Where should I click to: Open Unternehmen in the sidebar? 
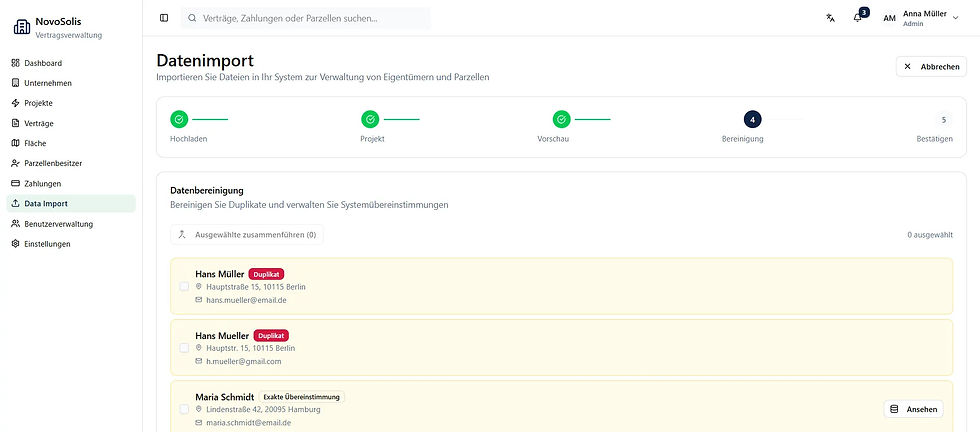point(71,83)
